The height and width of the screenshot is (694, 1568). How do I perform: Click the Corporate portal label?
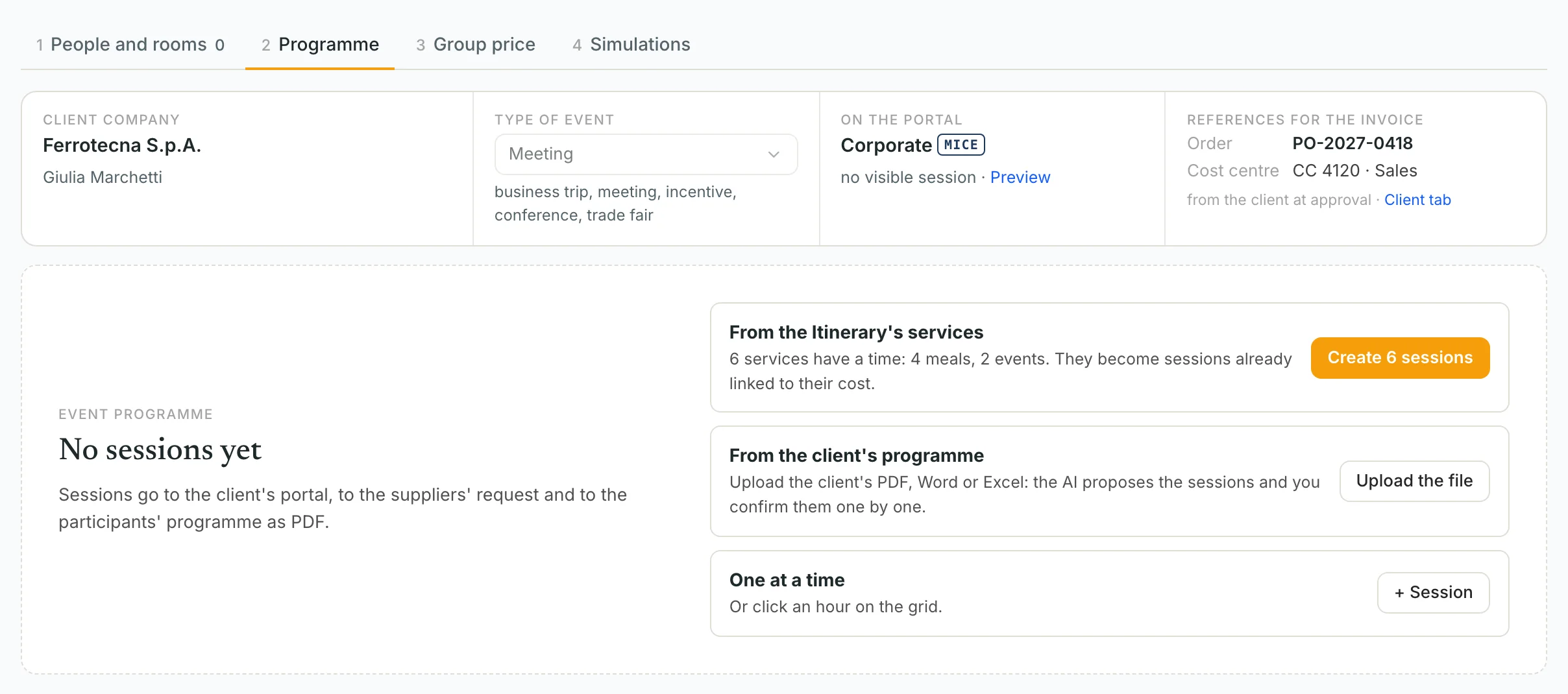(x=886, y=145)
